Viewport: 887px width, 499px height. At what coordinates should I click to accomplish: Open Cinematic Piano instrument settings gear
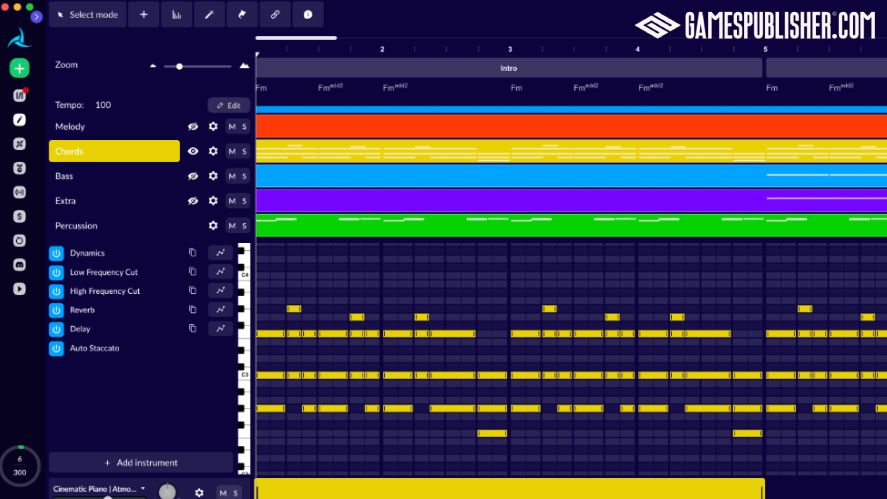(199, 493)
